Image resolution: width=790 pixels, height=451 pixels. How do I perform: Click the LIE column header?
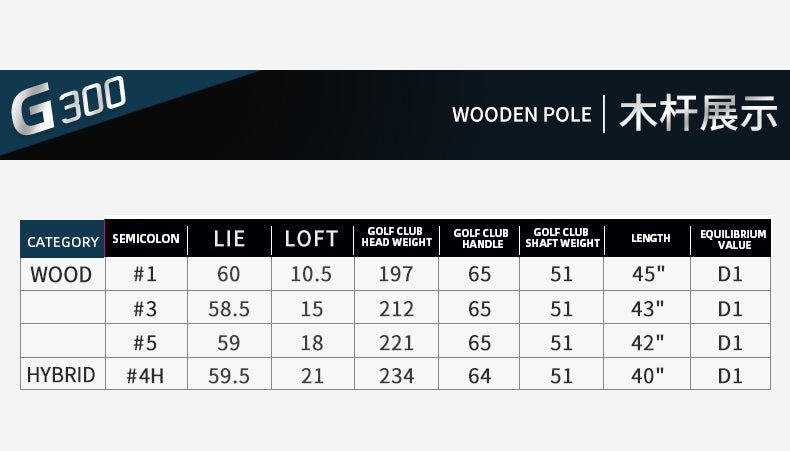(229, 239)
